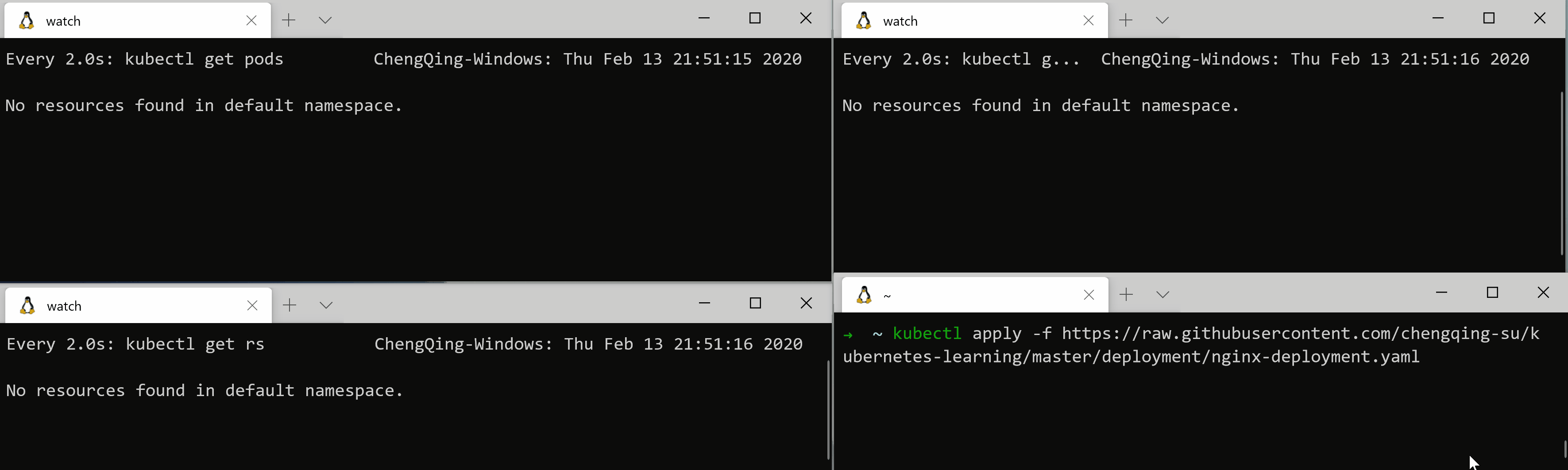Open new tab in kubectl get rs window
Image resolution: width=1568 pixels, height=470 pixels.
coord(290,305)
